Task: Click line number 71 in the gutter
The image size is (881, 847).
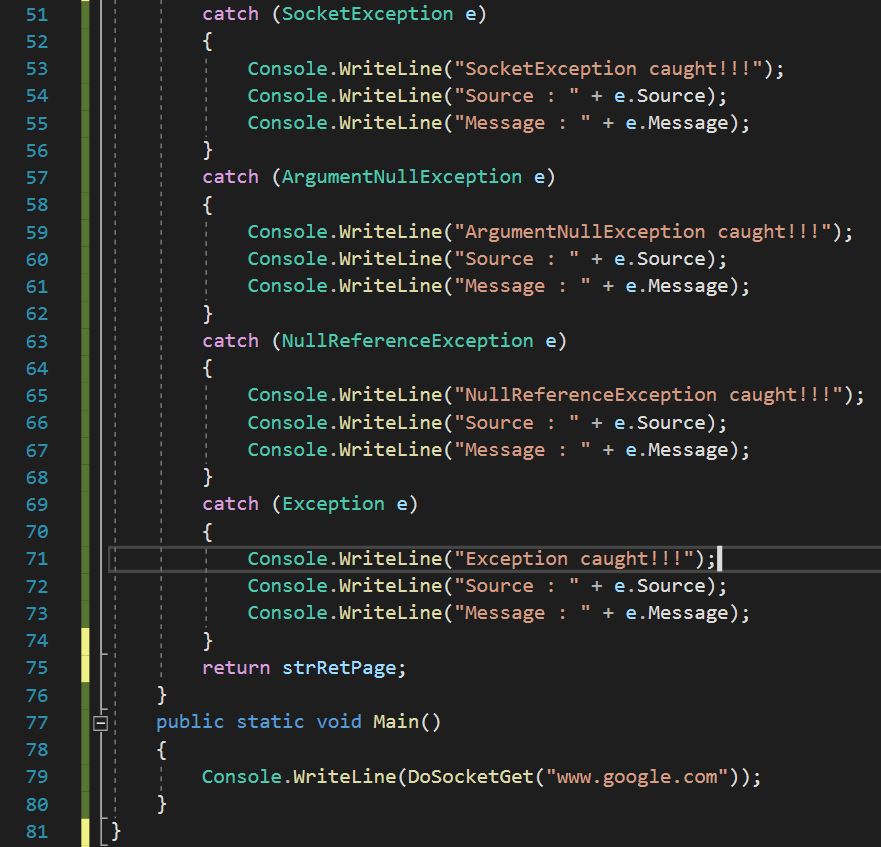Action: 36,559
